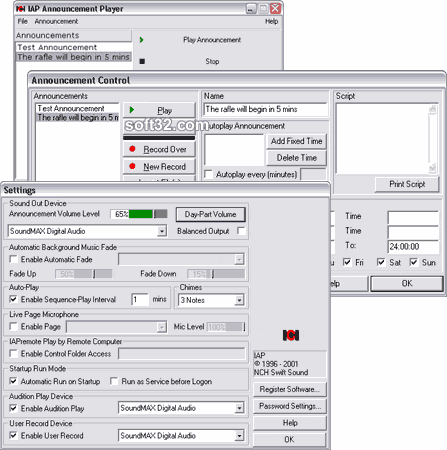The width and height of the screenshot is (447, 450).
Task: Open the Chimes 3 Notes dropdown
Action: point(239,300)
